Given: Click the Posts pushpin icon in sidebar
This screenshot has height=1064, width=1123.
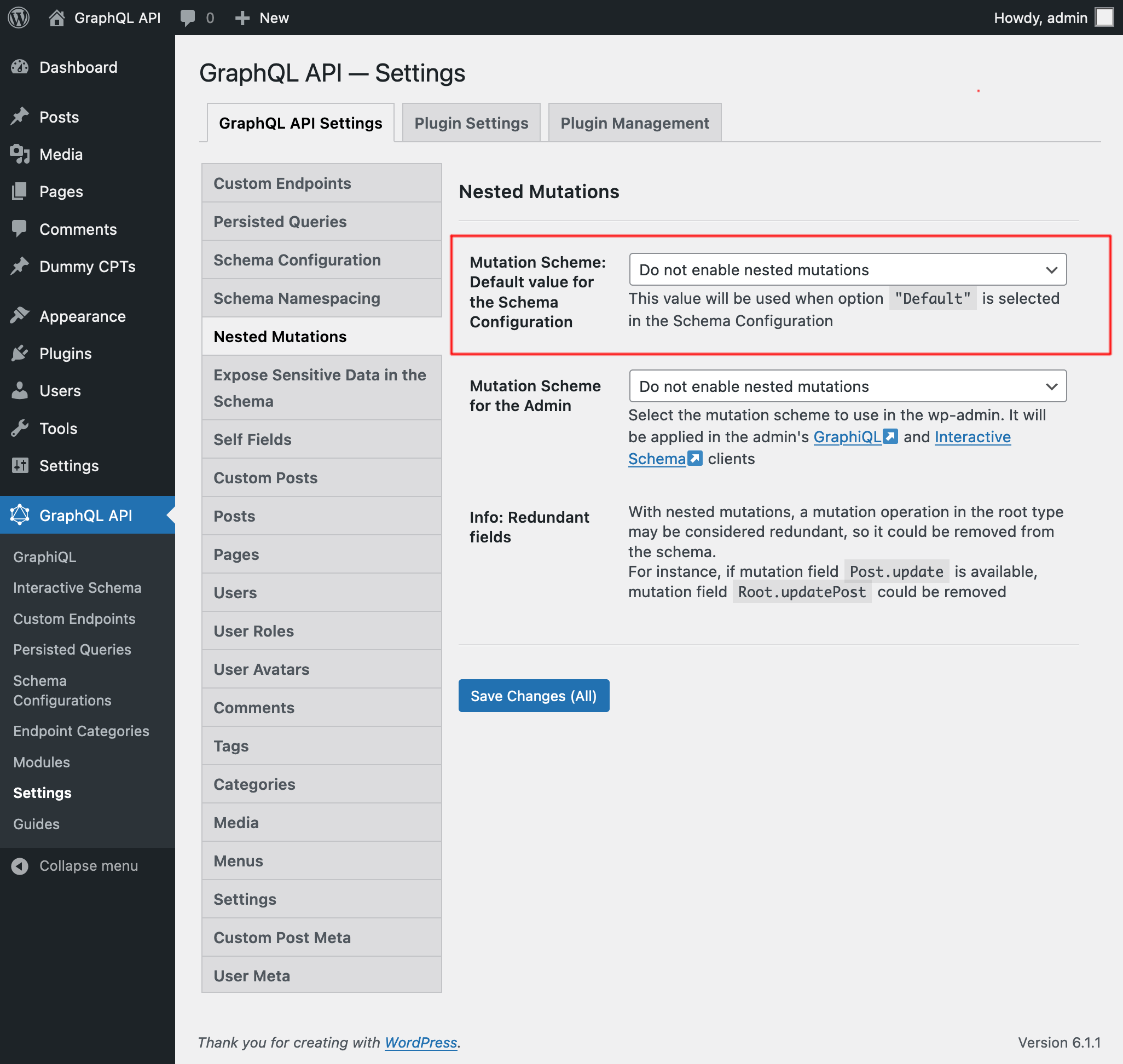Looking at the screenshot, I should pos(20,117).
